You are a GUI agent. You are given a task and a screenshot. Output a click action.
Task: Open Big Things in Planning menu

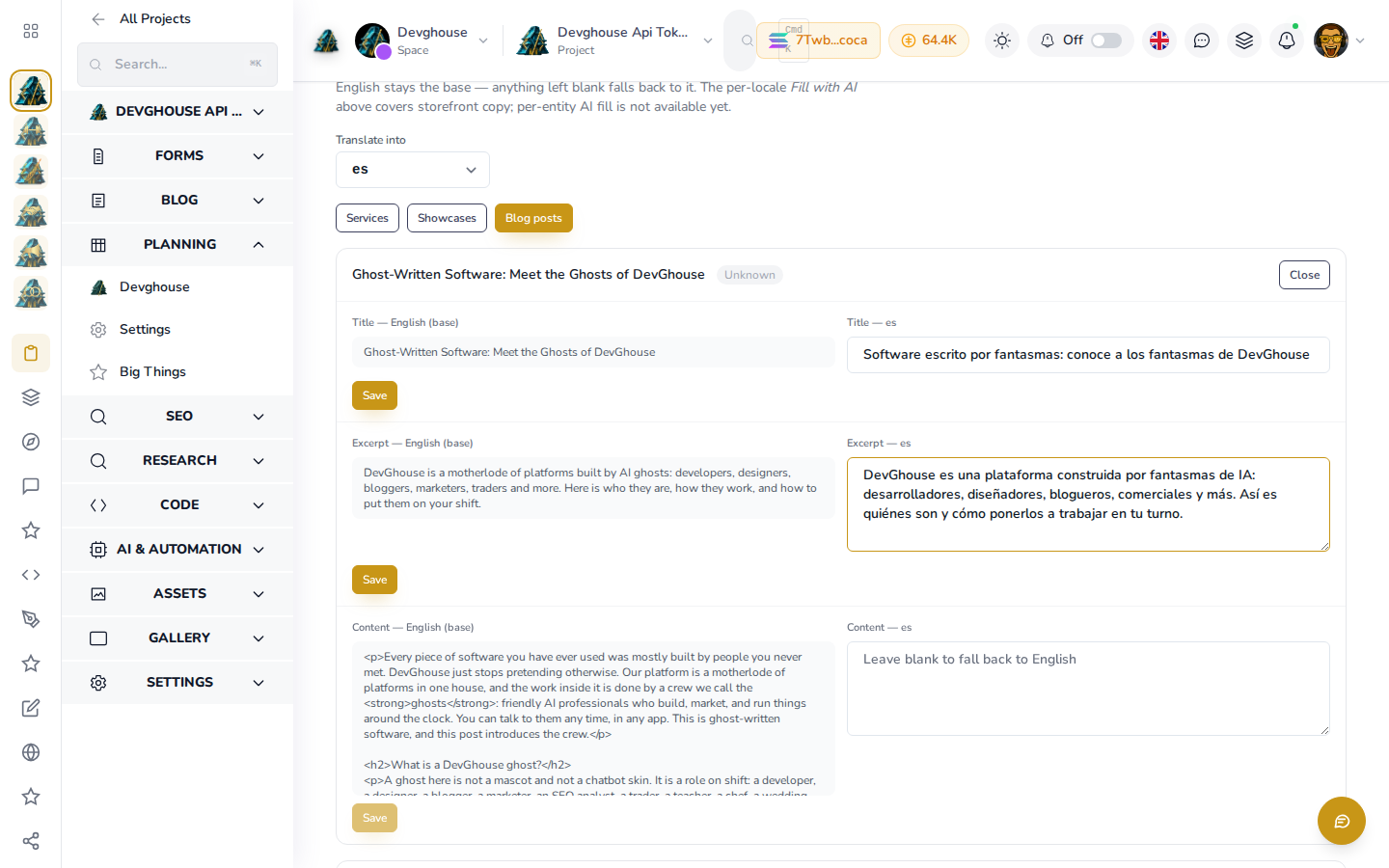(177, 372)
